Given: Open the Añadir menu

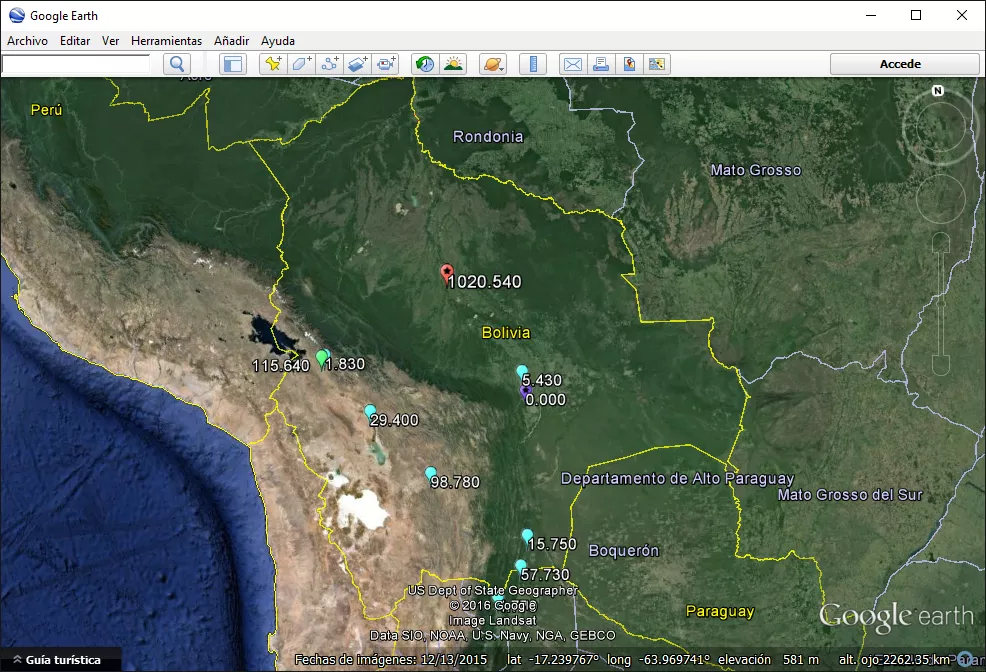Looking at the screenshot, I should pos(231,41).
